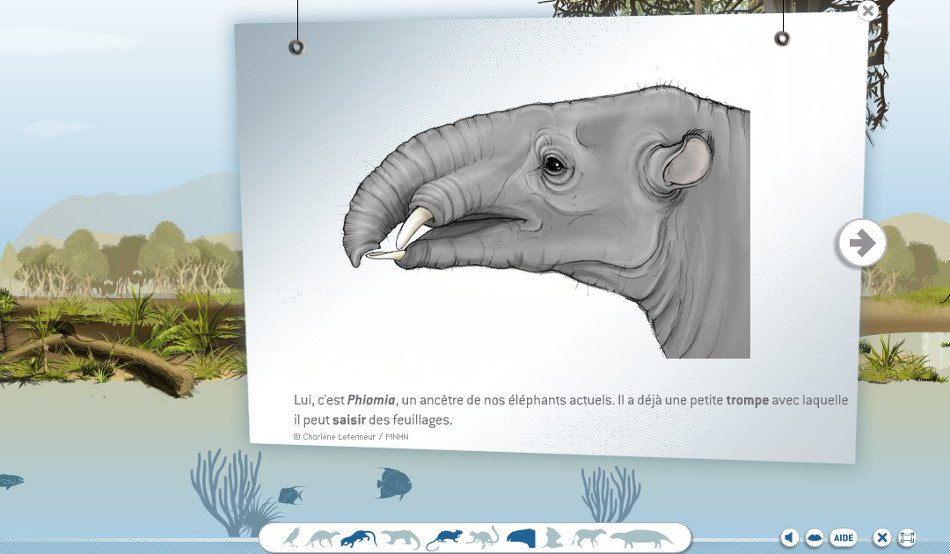Screen dimensions: 950x554
Task: Select the horse-like silhouette next to the bat
Action: click(589, 538)
